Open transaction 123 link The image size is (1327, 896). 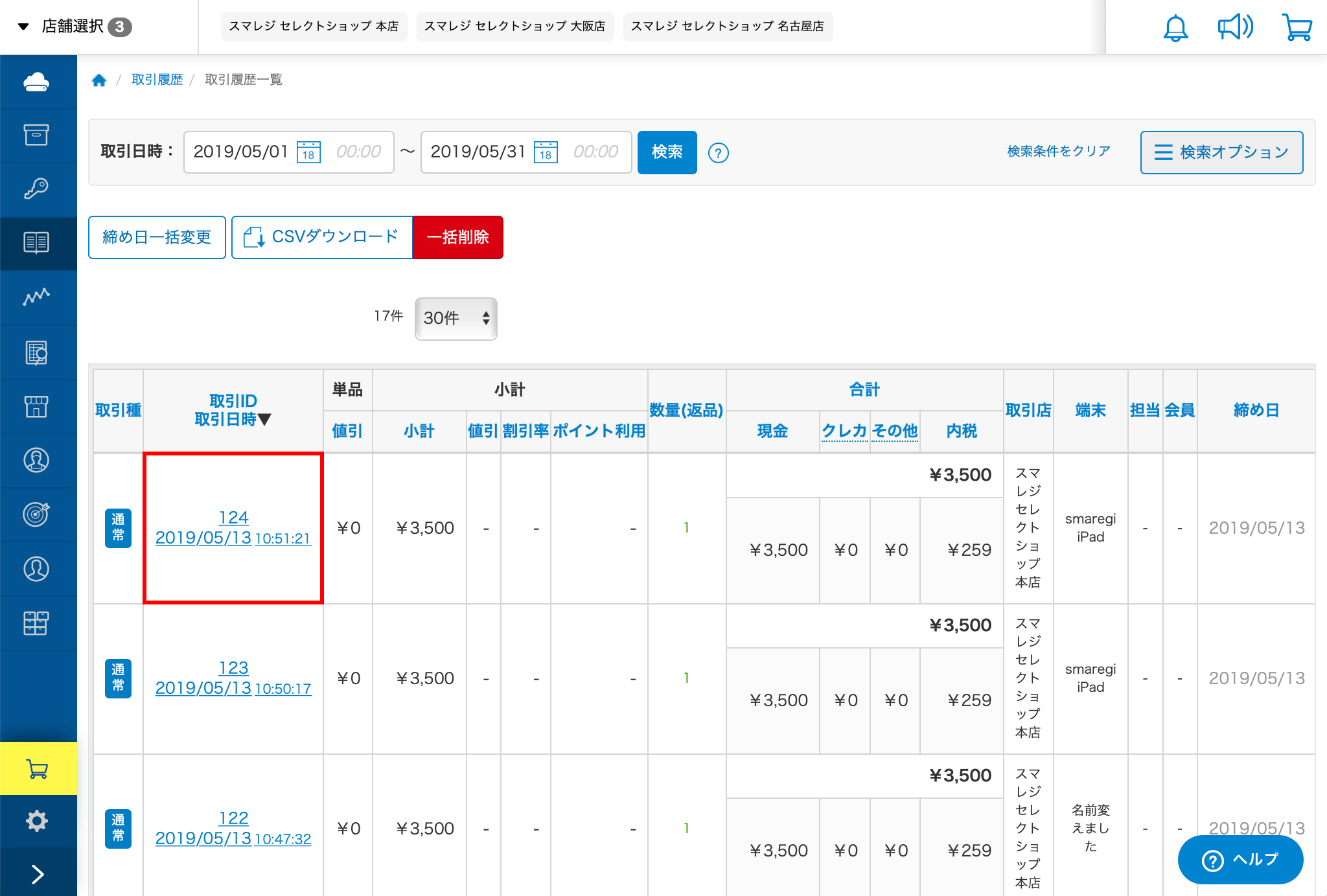233,668
